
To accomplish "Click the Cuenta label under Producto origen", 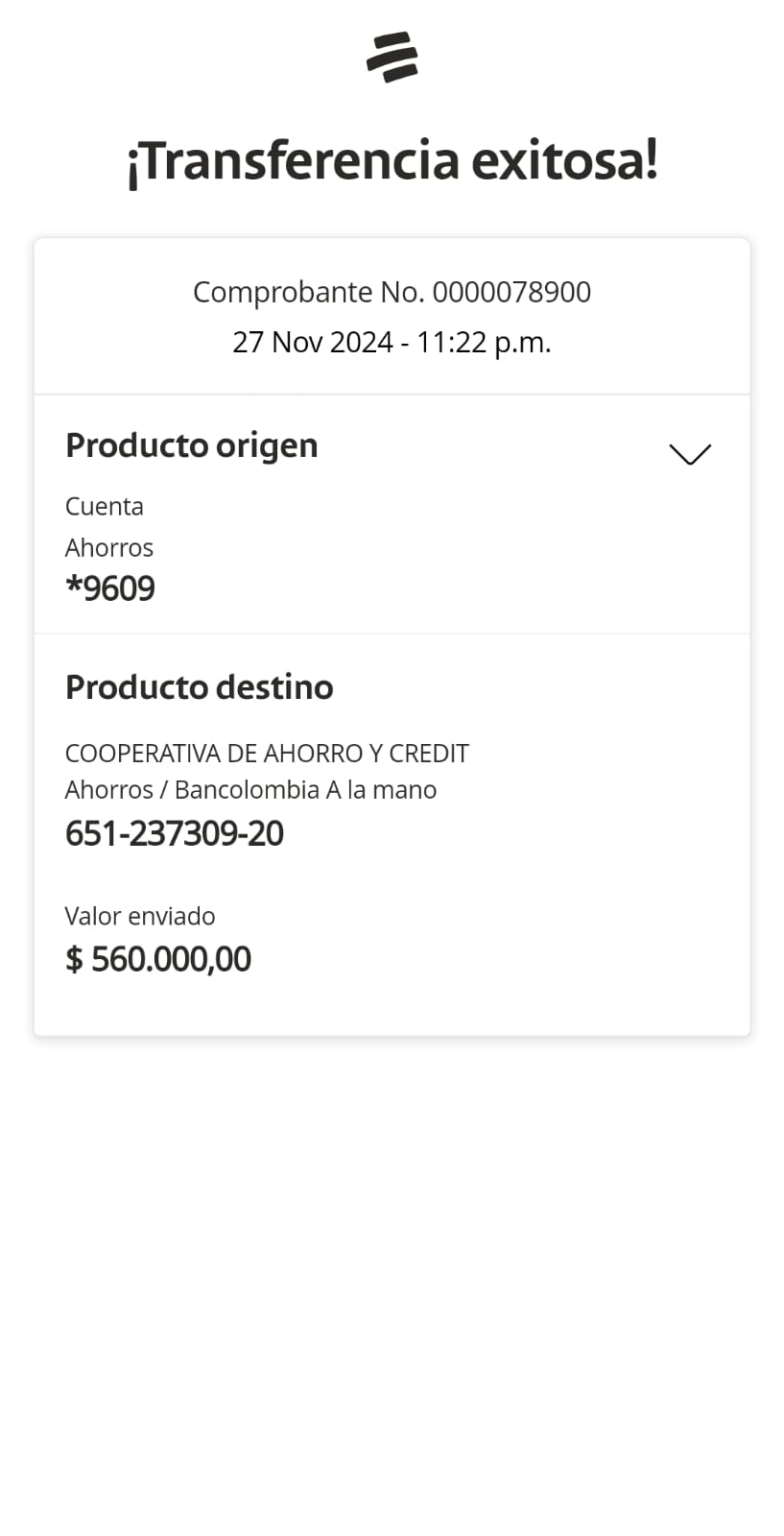I will 104,506.
